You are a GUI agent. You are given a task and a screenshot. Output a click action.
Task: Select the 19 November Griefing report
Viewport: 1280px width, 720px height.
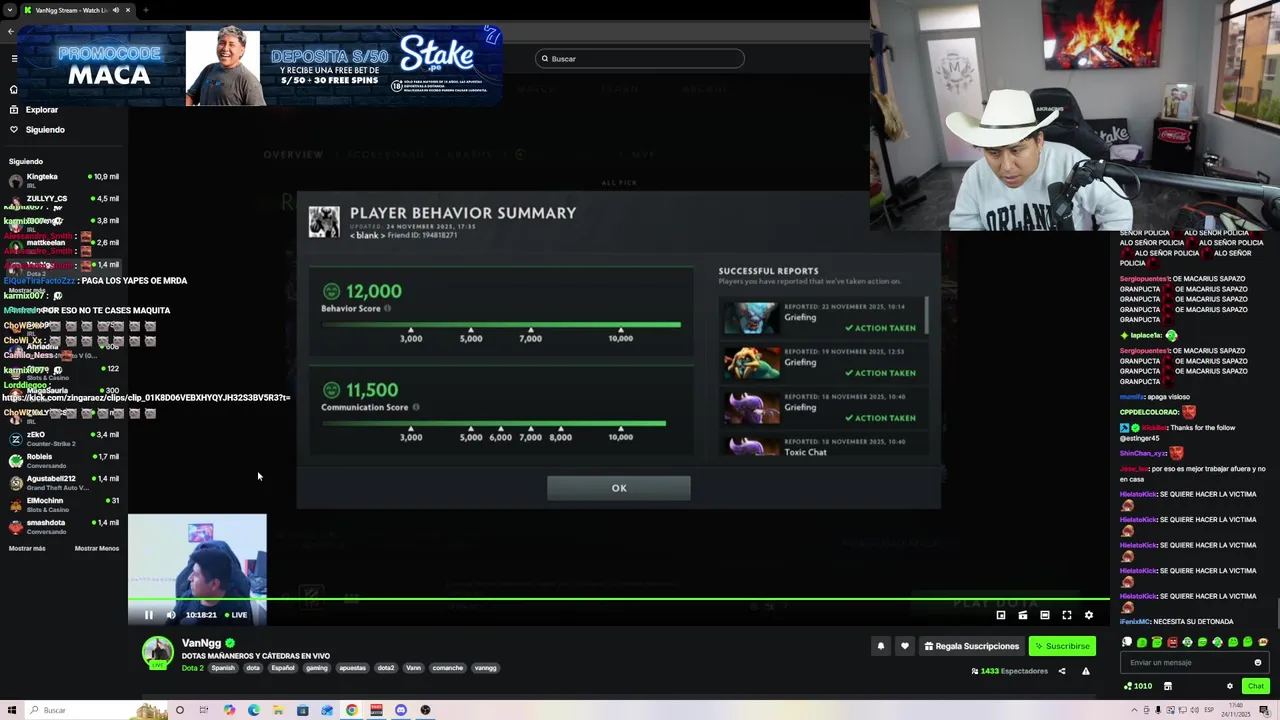[x=822, y=363]
